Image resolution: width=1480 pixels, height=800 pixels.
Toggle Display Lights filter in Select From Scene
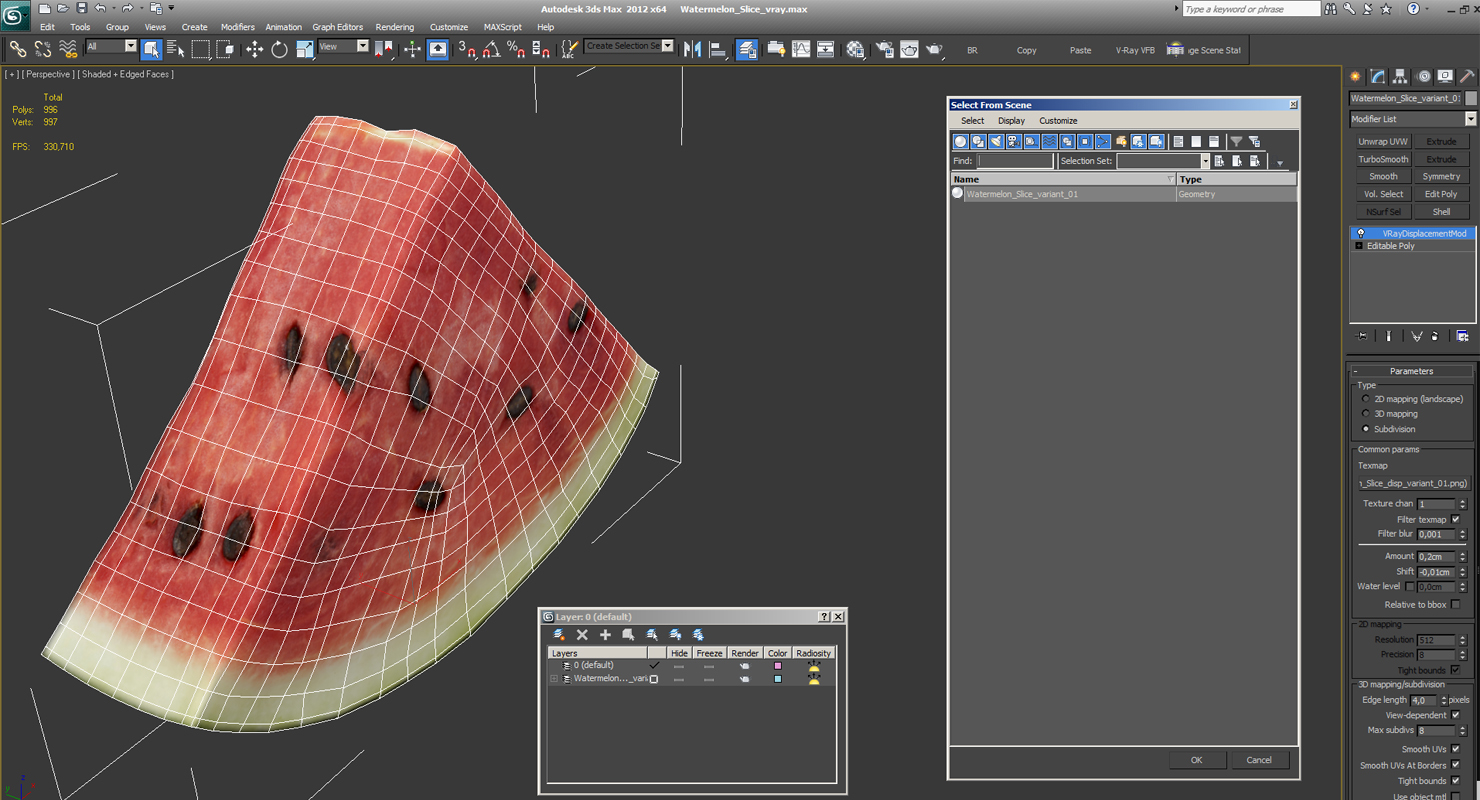996,141
